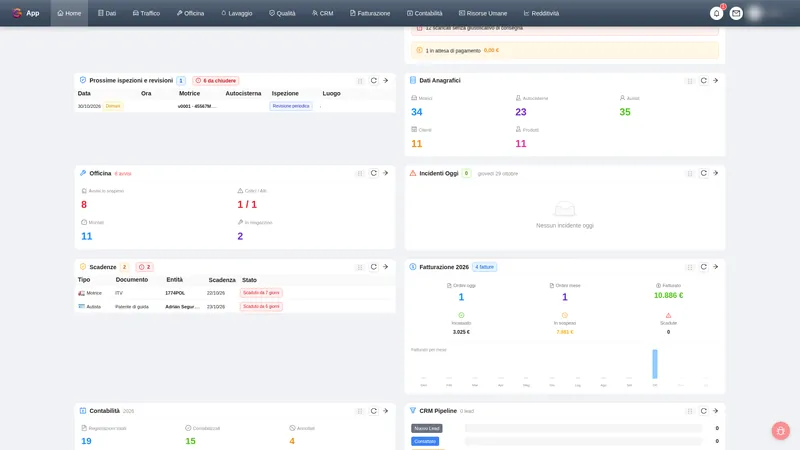Viewport: 800px width, 450px height.
Task: Click the 'Revisione periodica' inspection tag
Action: [x=291, y=106]
